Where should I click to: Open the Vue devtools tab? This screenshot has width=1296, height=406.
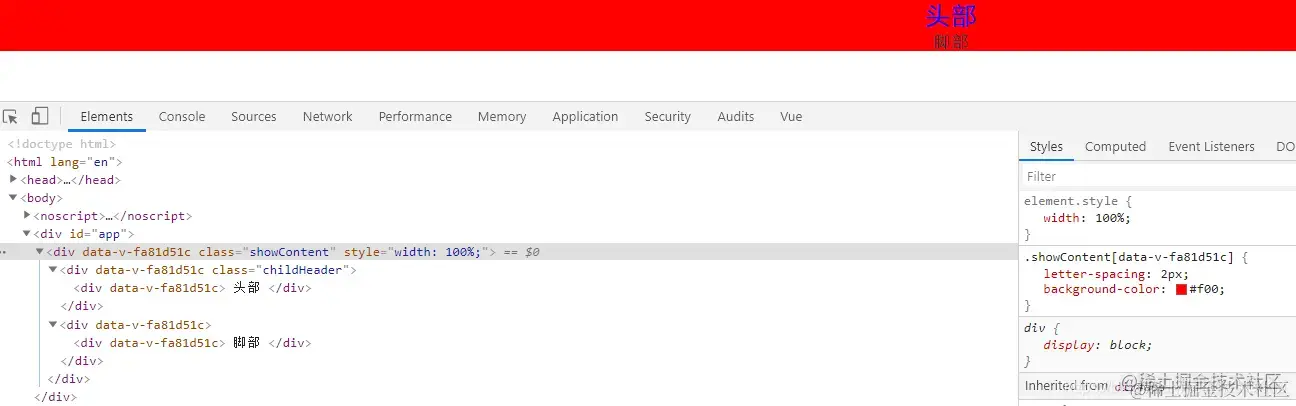click(791, 117)
